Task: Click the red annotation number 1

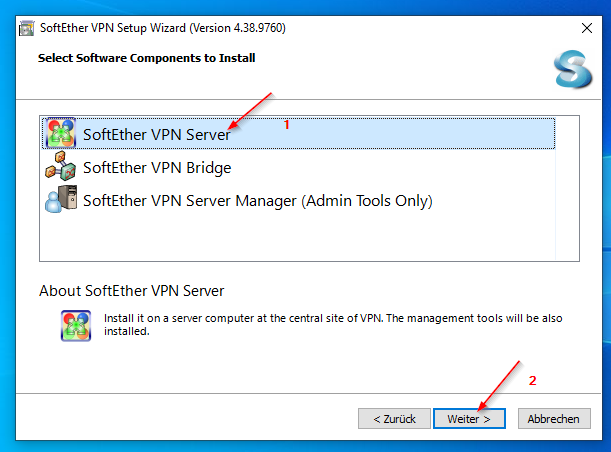Action: point(286,125)
